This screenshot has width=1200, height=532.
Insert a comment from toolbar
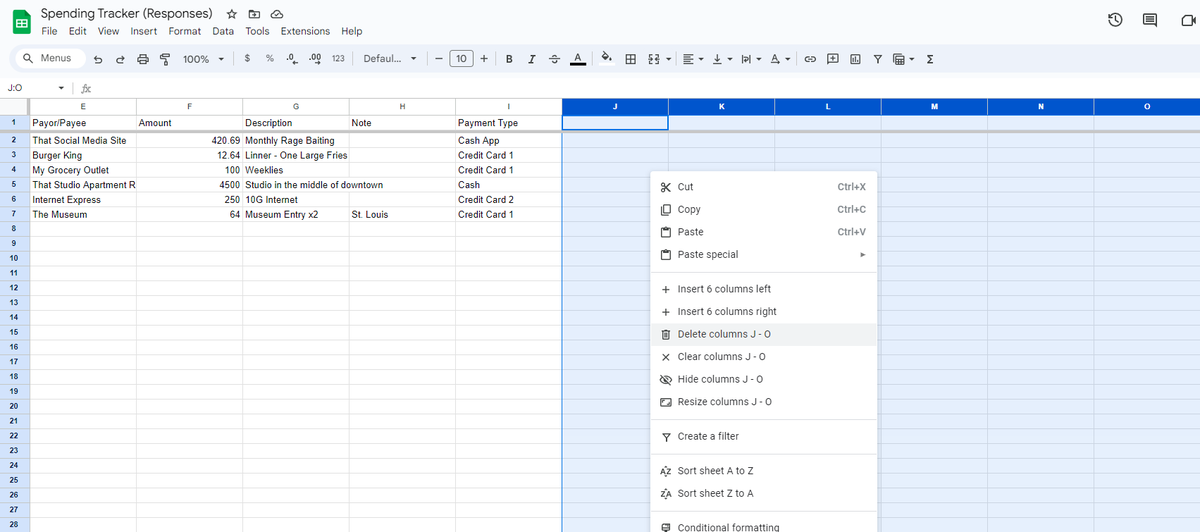point(833,59)
